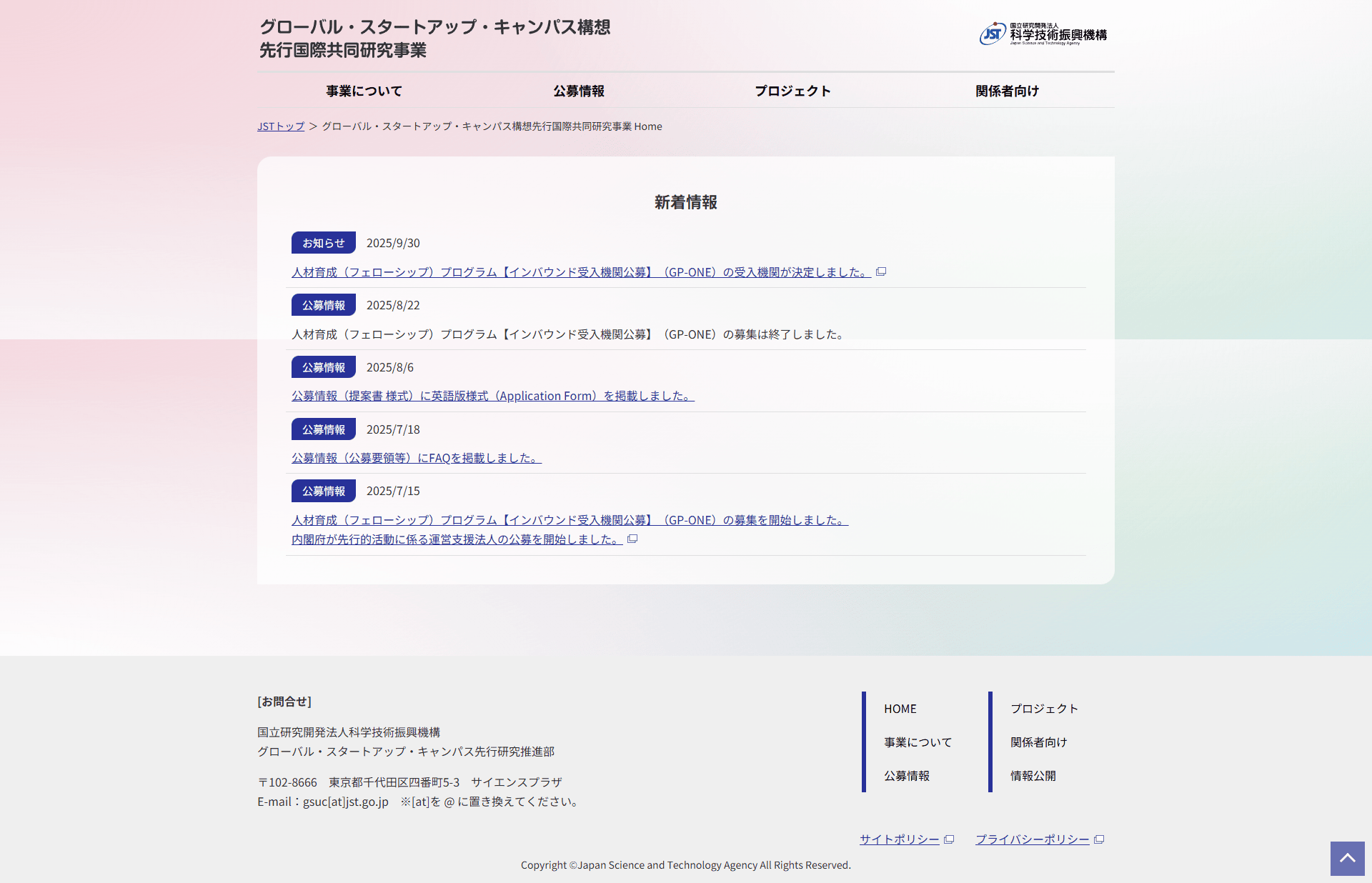
Task: Open the プライバシーポリシー footer link
Action: (x=1032, y=839)
